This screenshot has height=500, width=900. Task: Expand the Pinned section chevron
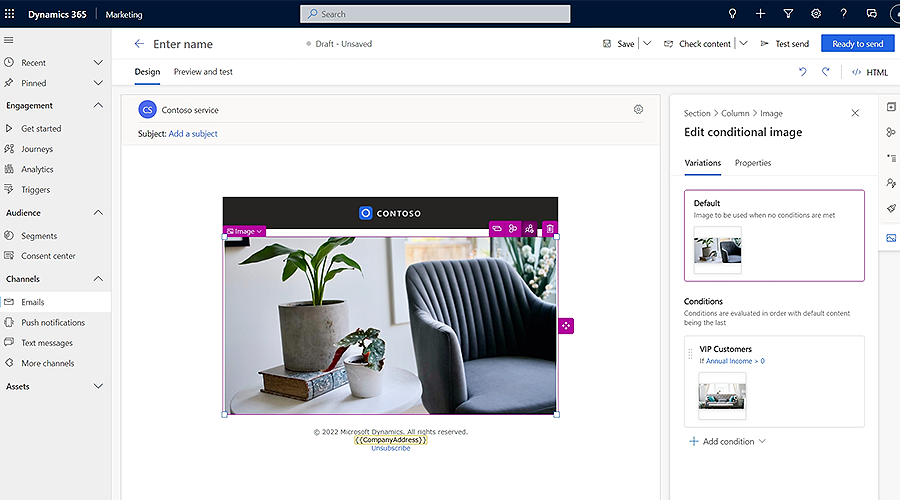click(98, 83)
